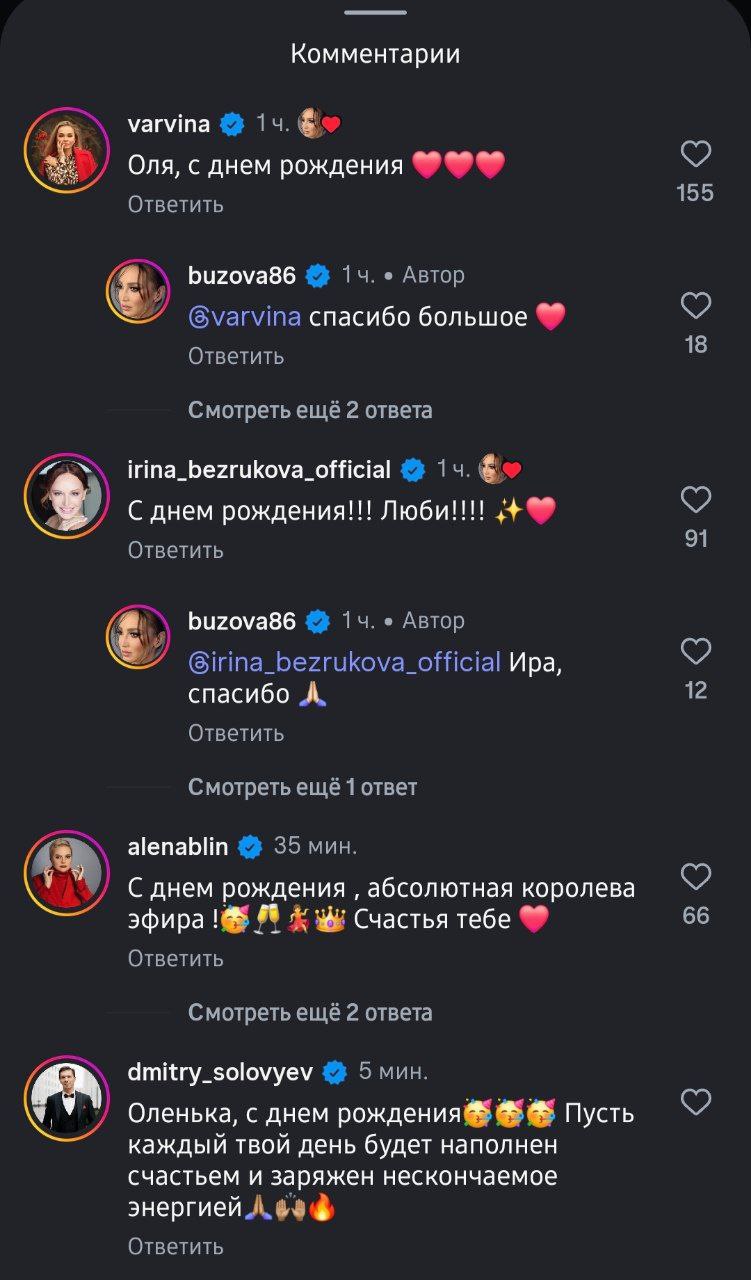Open varvina's profile avatar

[66, 150]
